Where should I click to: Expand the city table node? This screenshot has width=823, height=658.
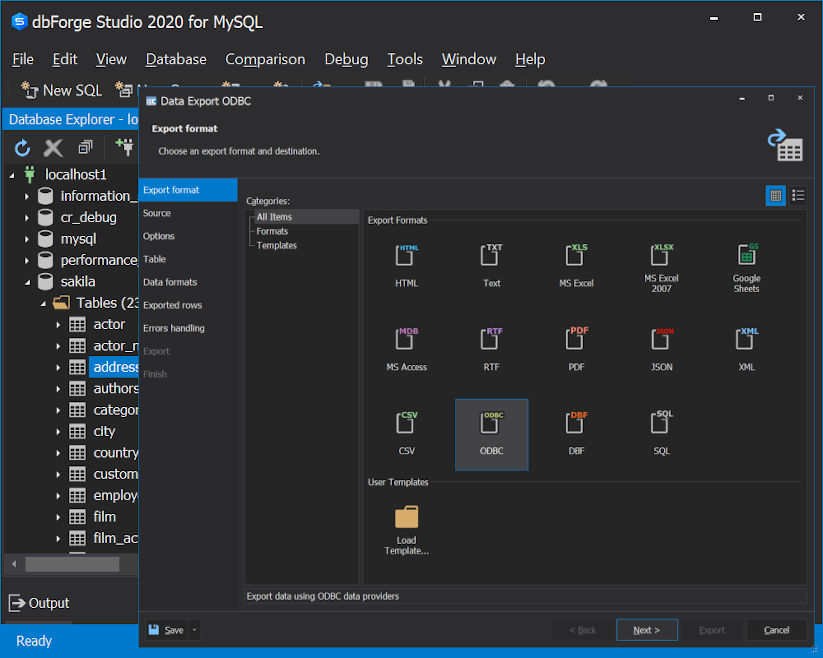[x=58, y=432]
